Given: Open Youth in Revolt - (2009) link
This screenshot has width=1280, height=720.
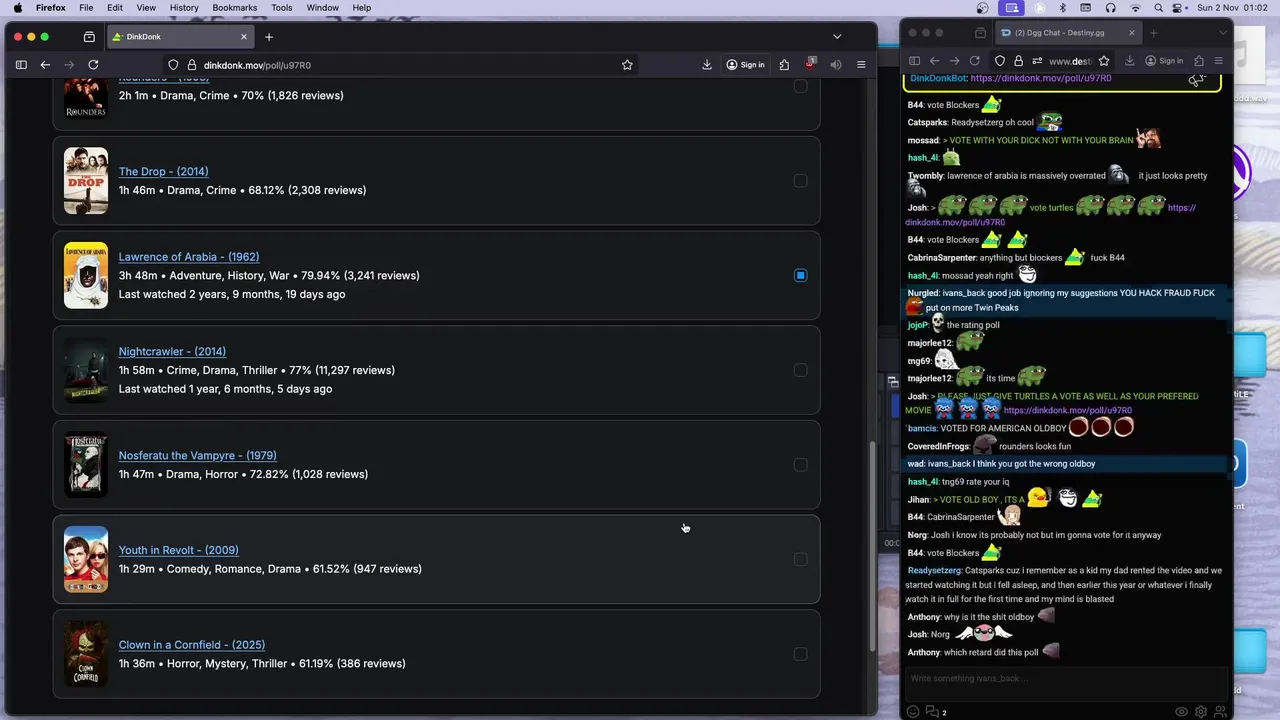Looking at the screenshot, I should click(x=179, y=550).
